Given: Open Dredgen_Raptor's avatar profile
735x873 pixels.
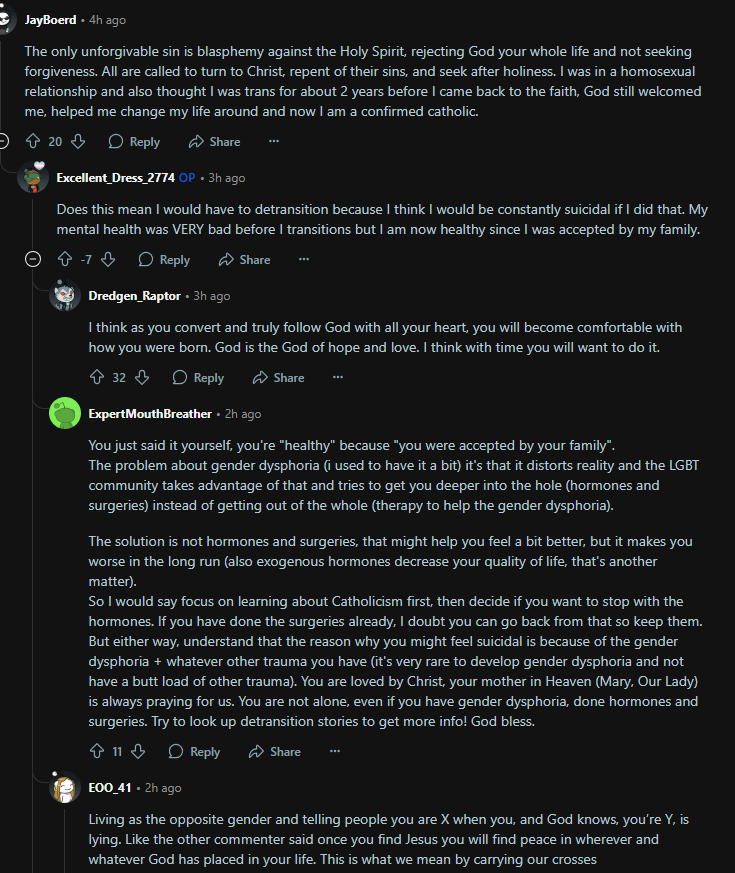Looking at the screenshot, I should [65, 295].
